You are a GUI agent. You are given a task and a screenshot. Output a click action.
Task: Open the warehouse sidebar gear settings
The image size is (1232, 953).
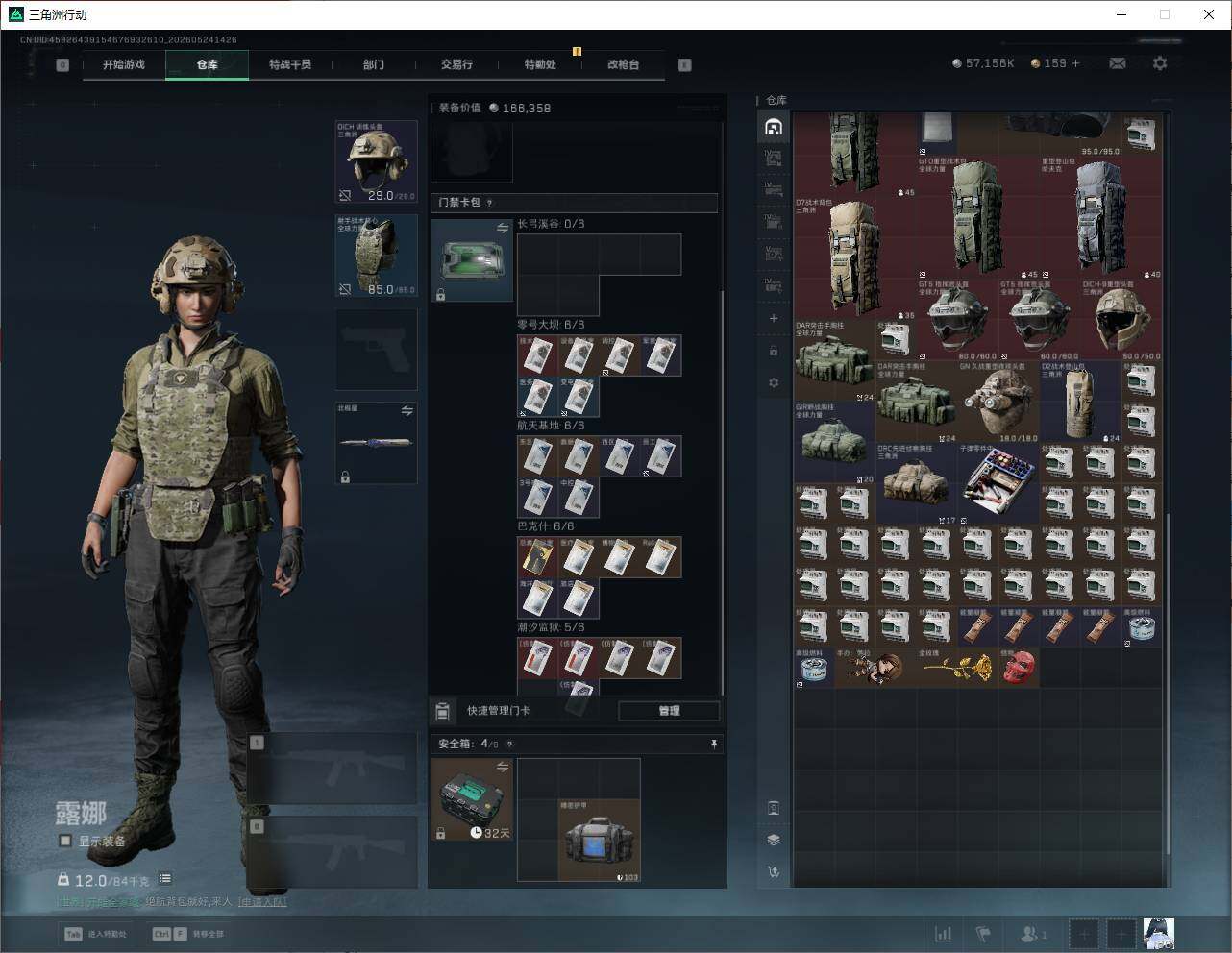[774, 382]
